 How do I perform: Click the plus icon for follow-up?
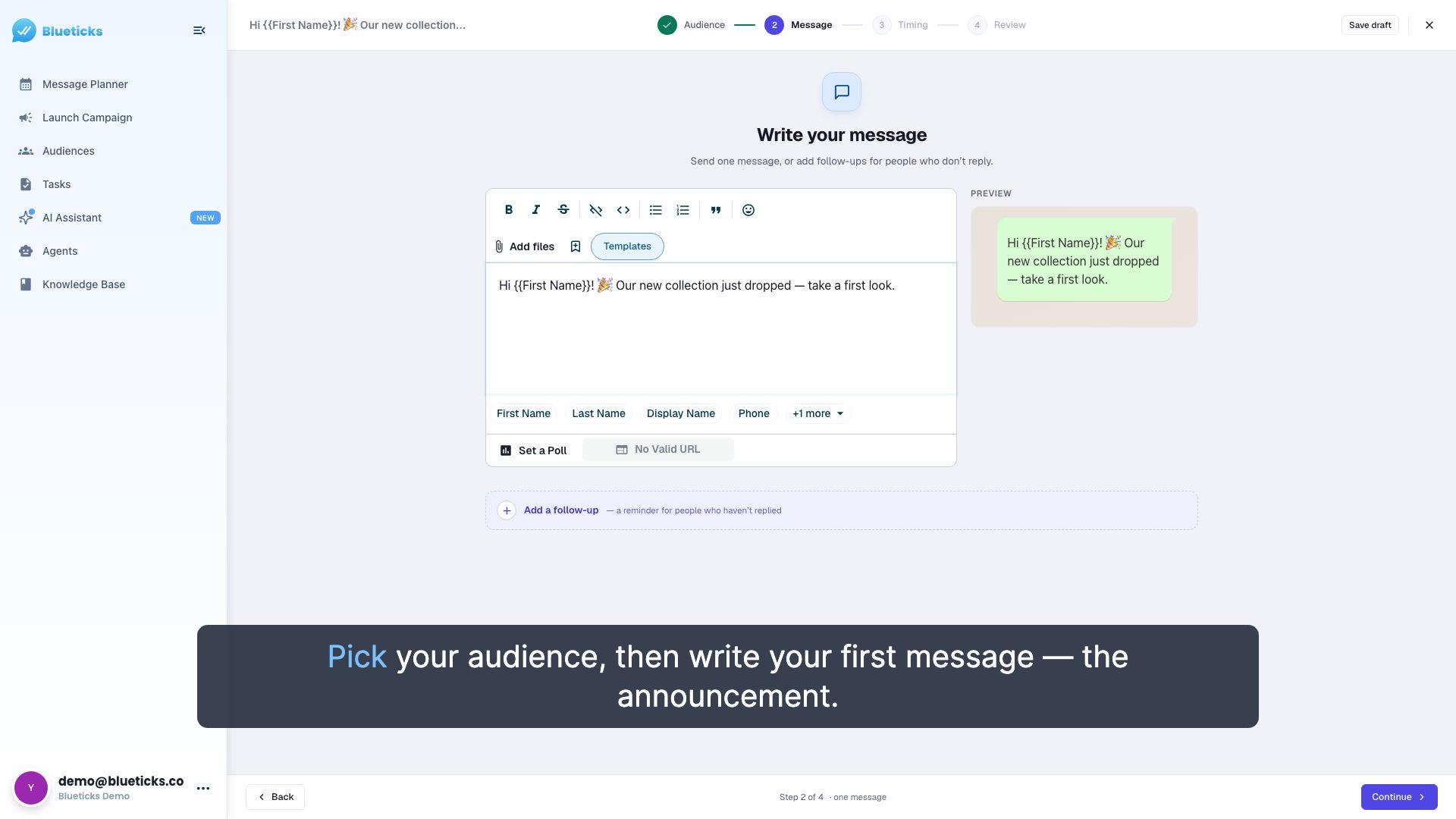coord(507,510)
